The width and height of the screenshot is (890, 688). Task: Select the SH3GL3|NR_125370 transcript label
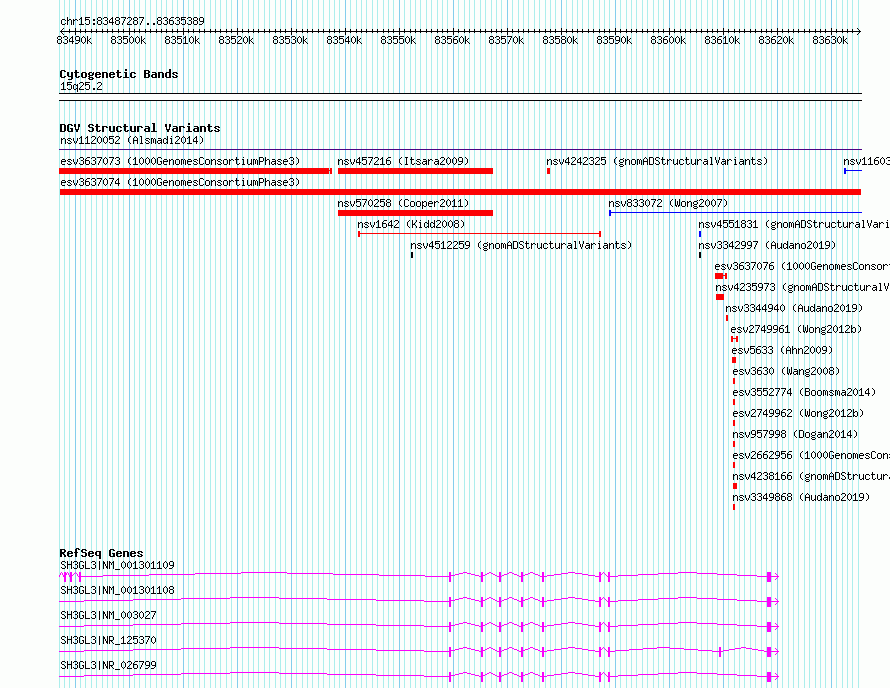coord(108,640)
